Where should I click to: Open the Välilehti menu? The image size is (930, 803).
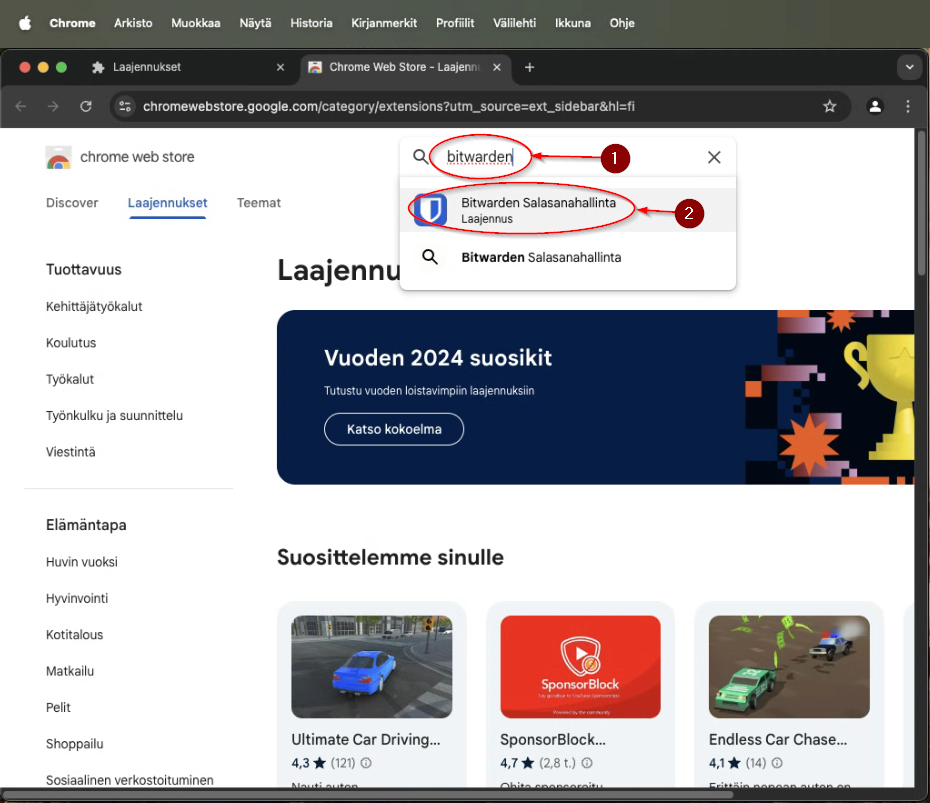pyautogui.click(x=514, y=23)
